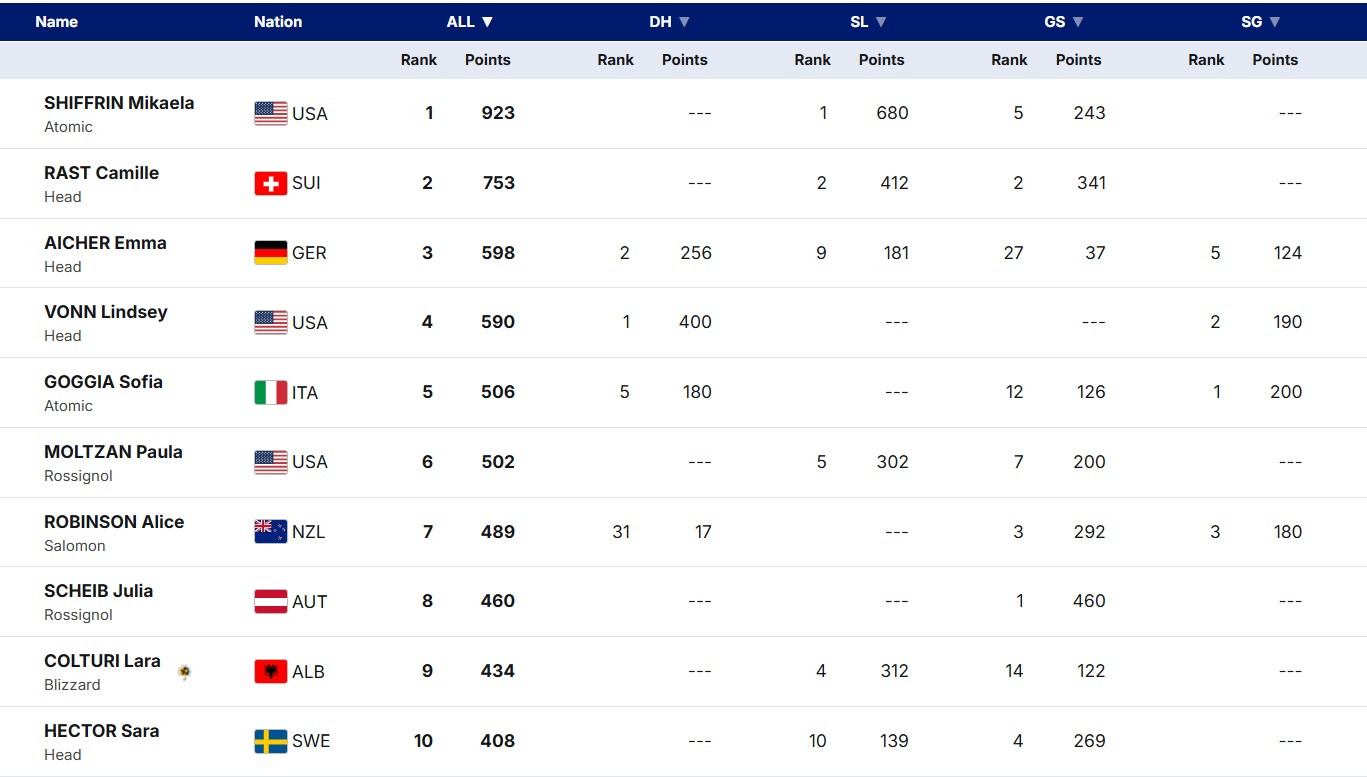Open RAST Camille's athlete profile
Screen dimensions: 1367x777
tap(101, 173)
